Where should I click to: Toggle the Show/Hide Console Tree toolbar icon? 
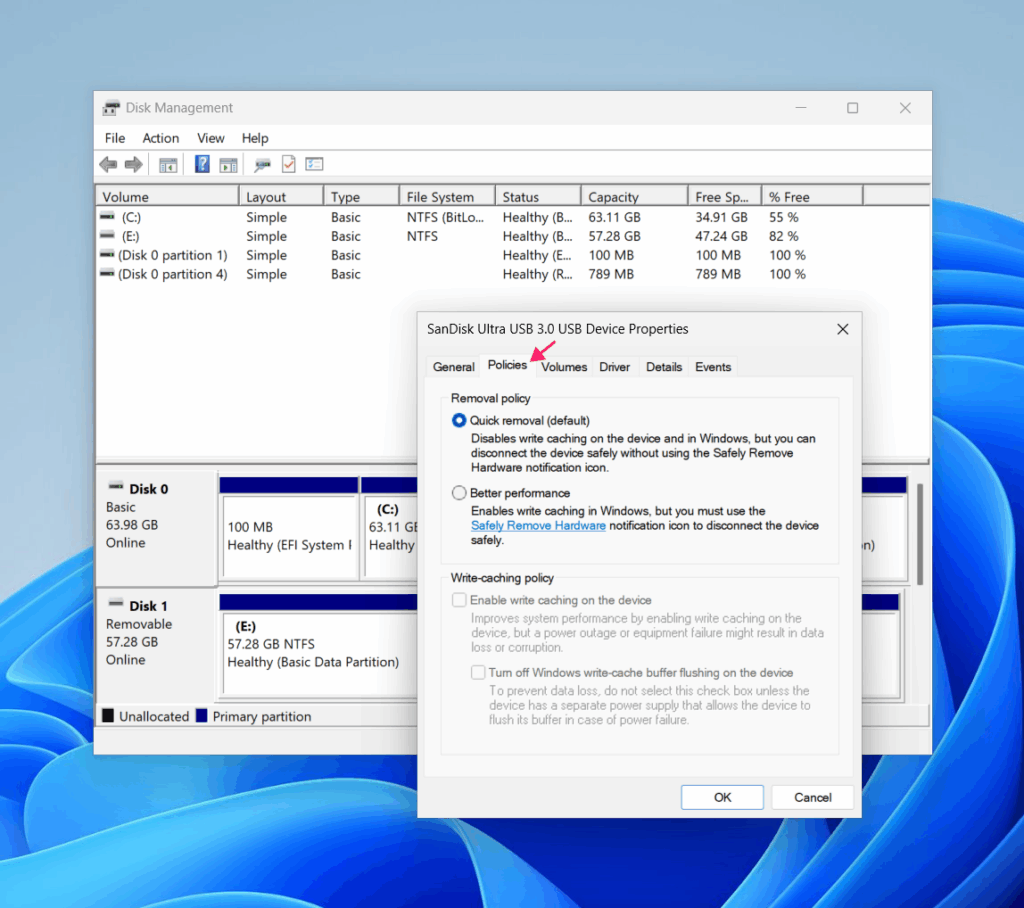tap(168, 165)
